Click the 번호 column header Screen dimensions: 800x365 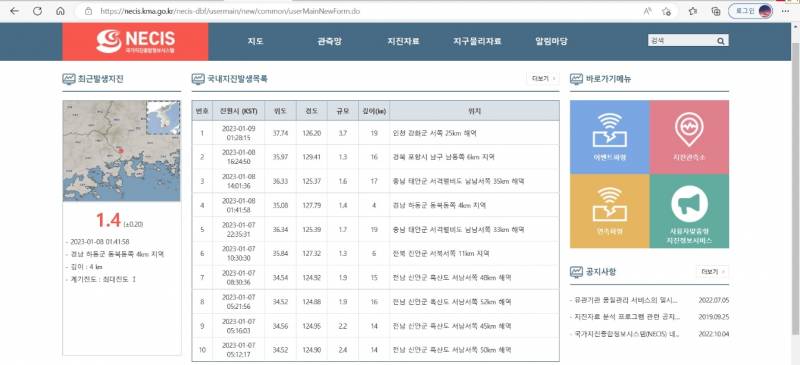[202, 111]
